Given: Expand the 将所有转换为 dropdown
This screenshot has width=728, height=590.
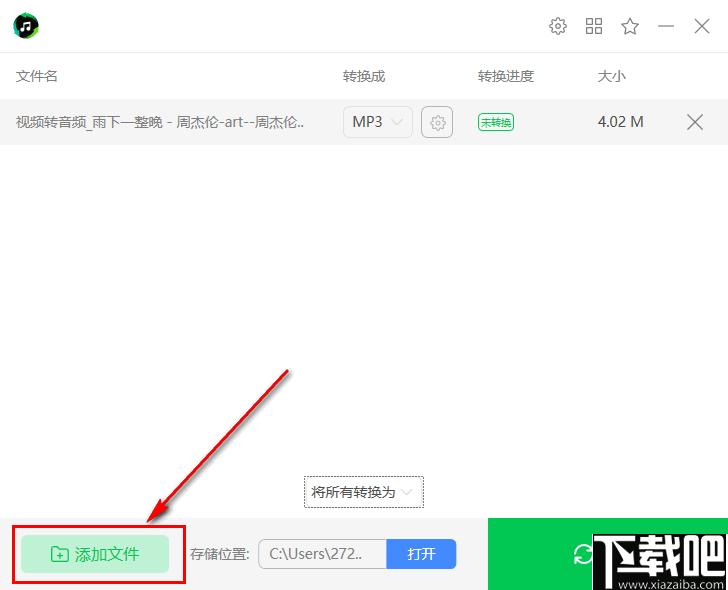Looking at the screenshot, I should pyautogui.click(x=364, y=492).
